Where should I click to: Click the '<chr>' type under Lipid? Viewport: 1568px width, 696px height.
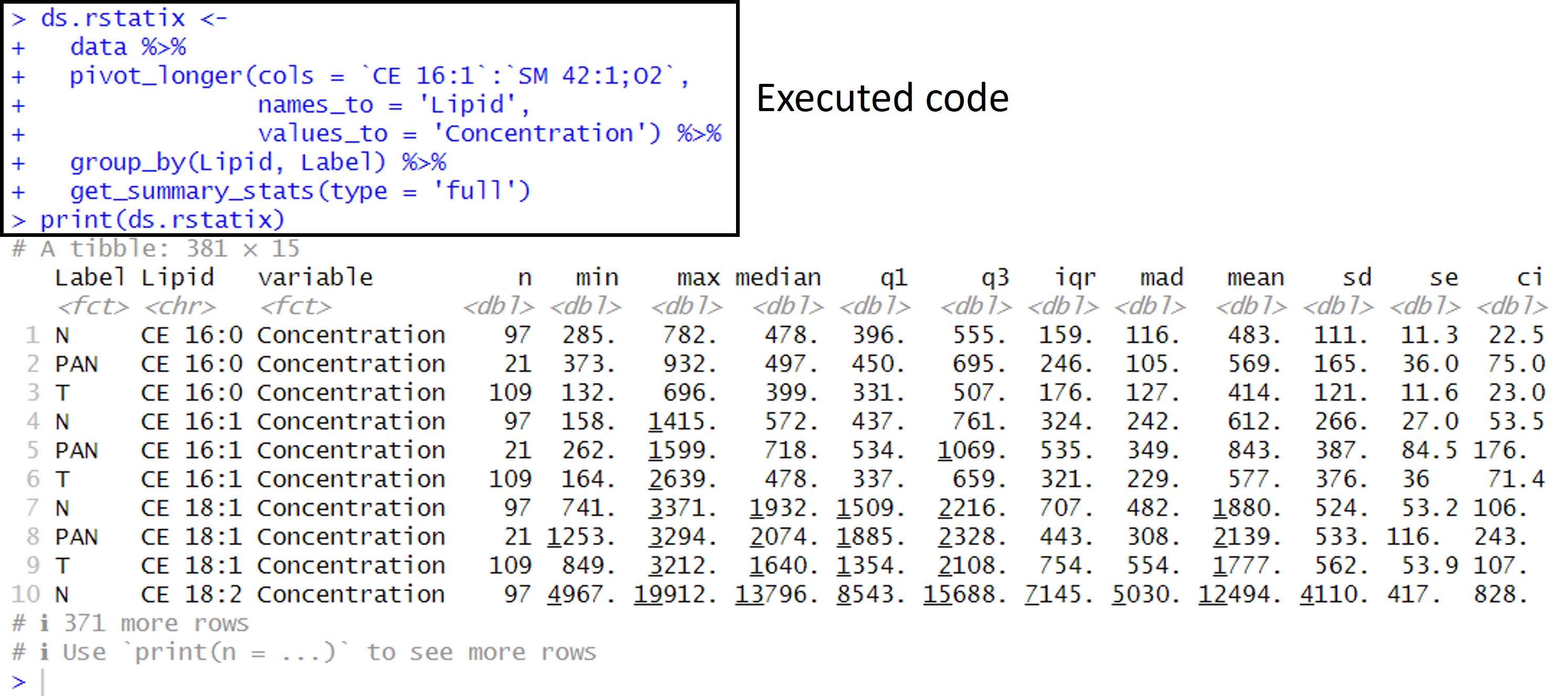tap(180, 306)
